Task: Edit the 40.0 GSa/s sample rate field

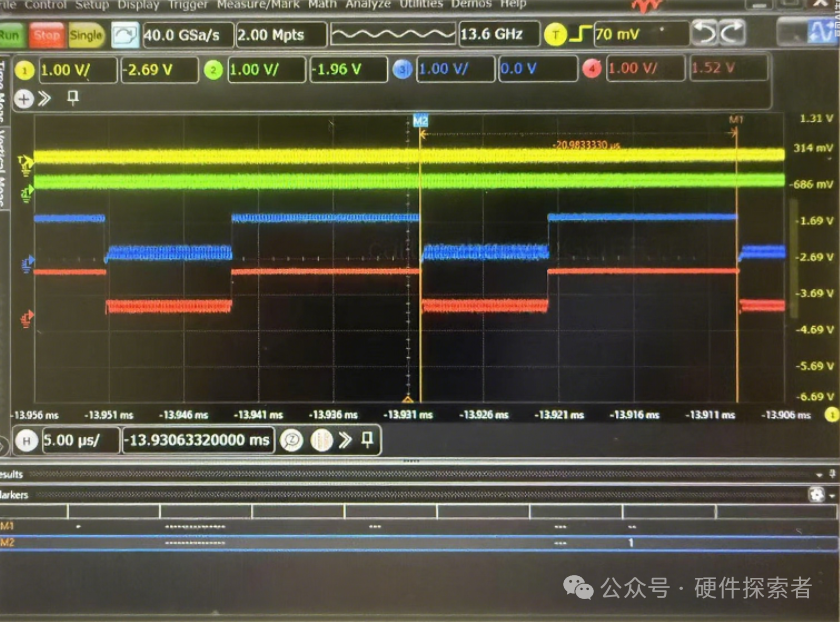Action: (x=188, y=35)
